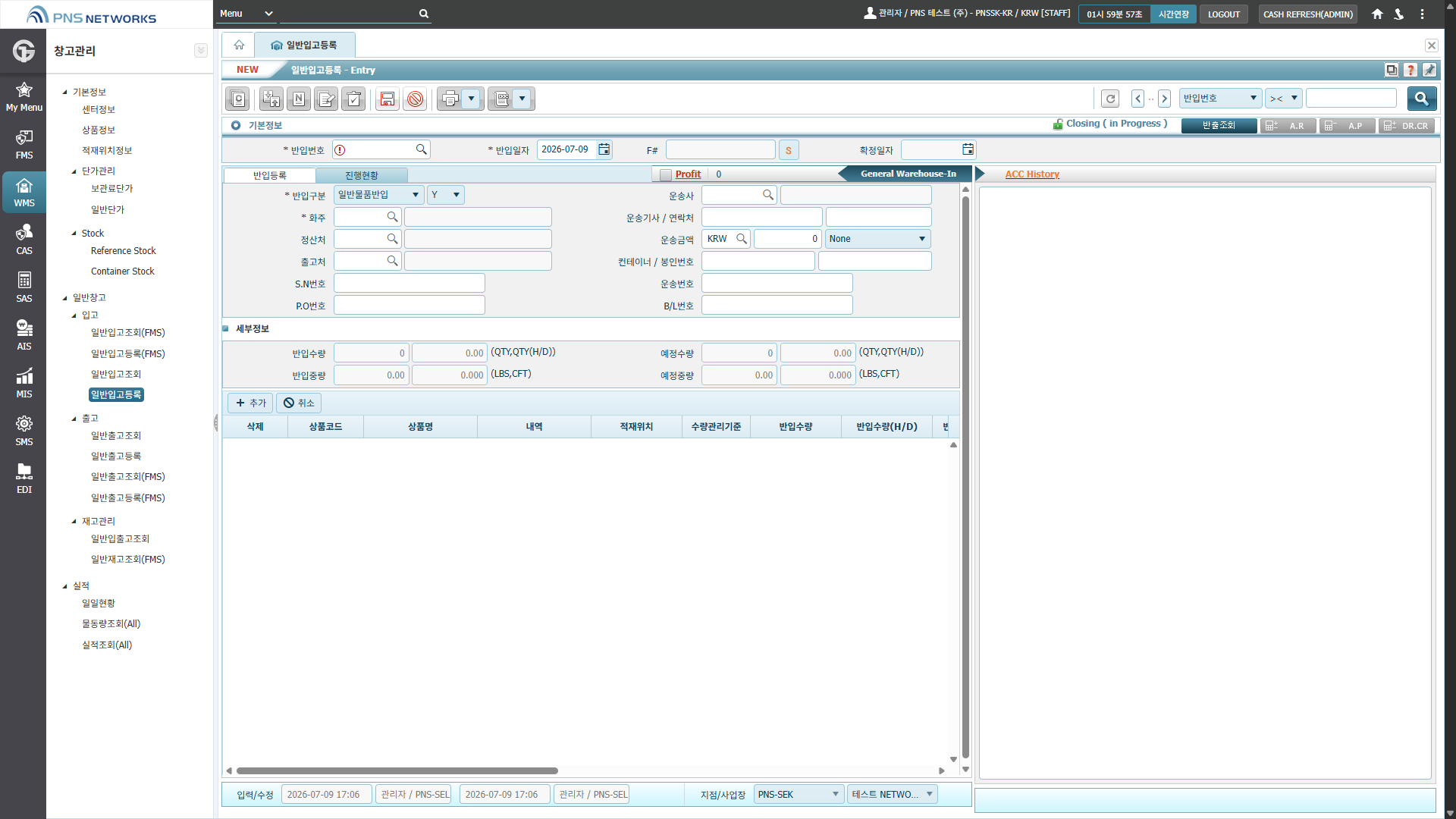Collapse the 재고관리 tree node

74,522
